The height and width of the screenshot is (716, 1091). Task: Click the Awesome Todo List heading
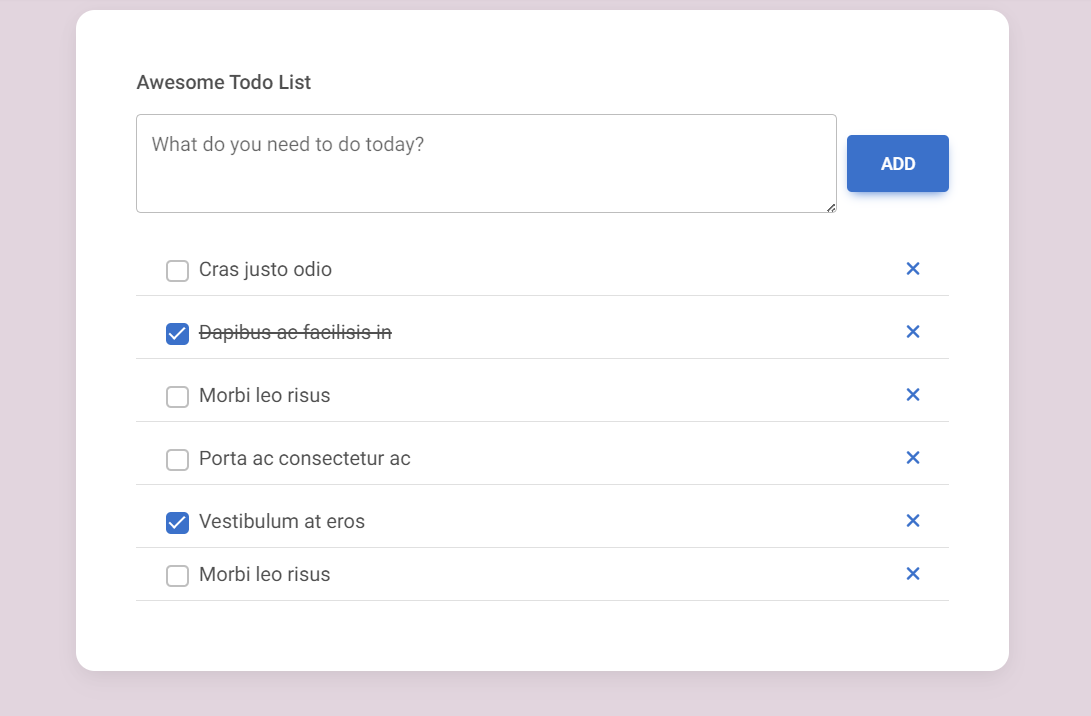(223, 82)
